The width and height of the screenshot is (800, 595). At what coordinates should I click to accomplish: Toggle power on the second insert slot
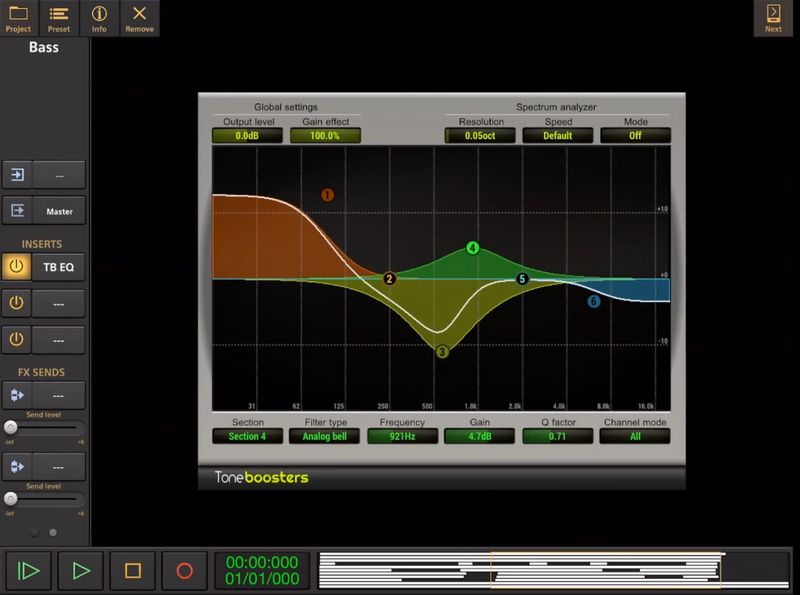(17, 303)
